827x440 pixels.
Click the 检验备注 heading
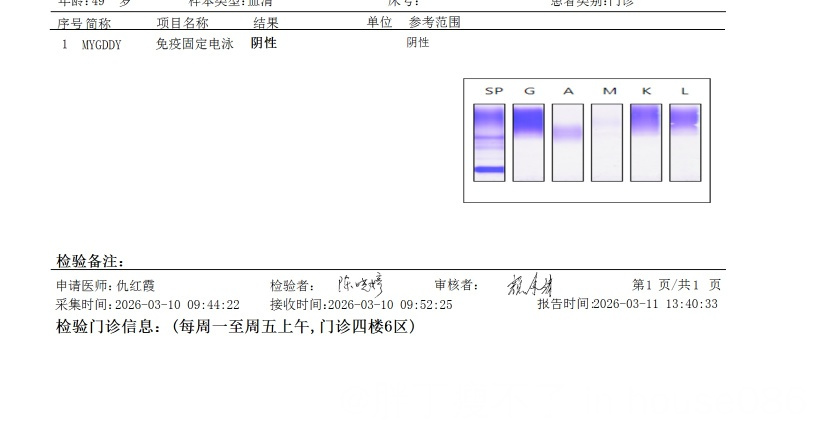point(90,261)
